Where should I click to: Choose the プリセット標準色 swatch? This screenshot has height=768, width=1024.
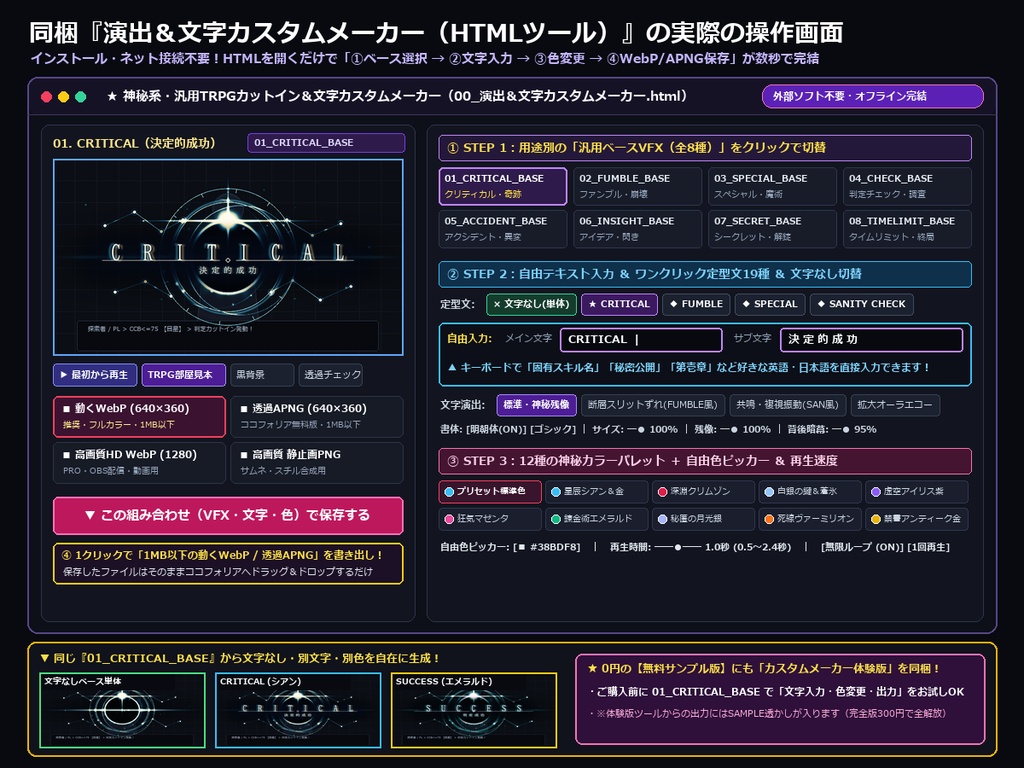[490, 492]
